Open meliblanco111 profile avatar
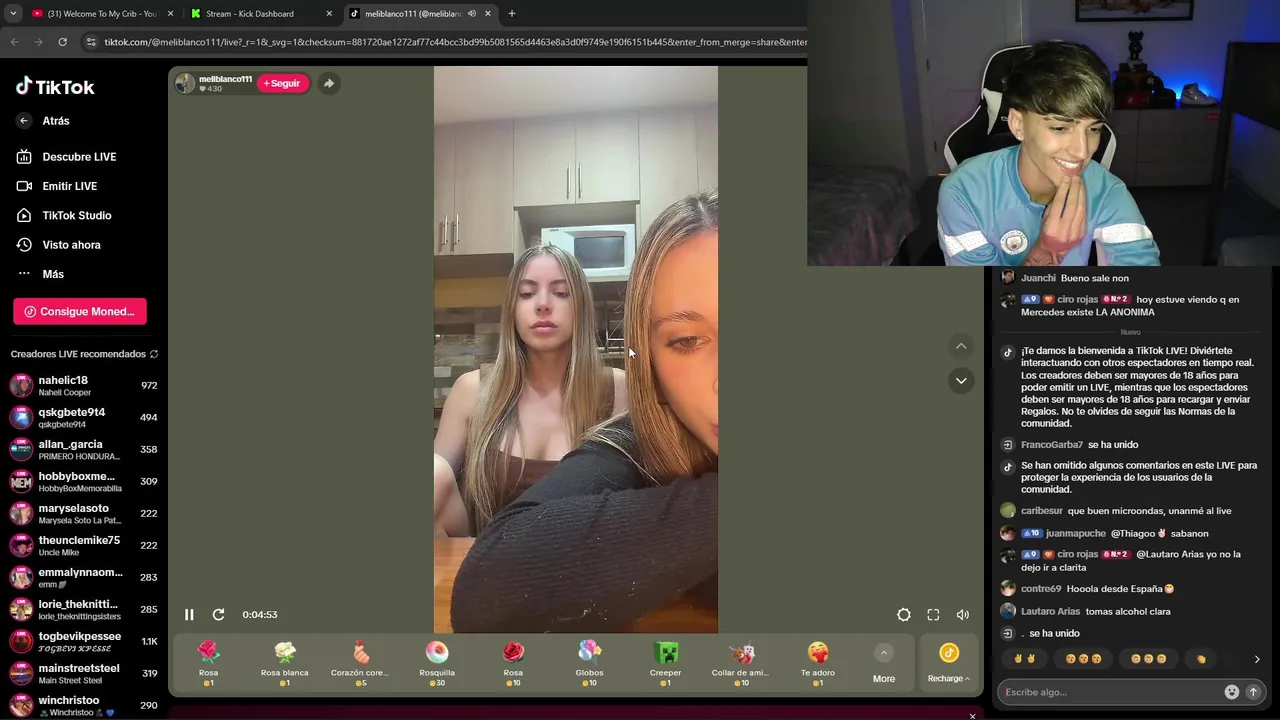This screenshot has width=1280, height=720. coord(185,83)
